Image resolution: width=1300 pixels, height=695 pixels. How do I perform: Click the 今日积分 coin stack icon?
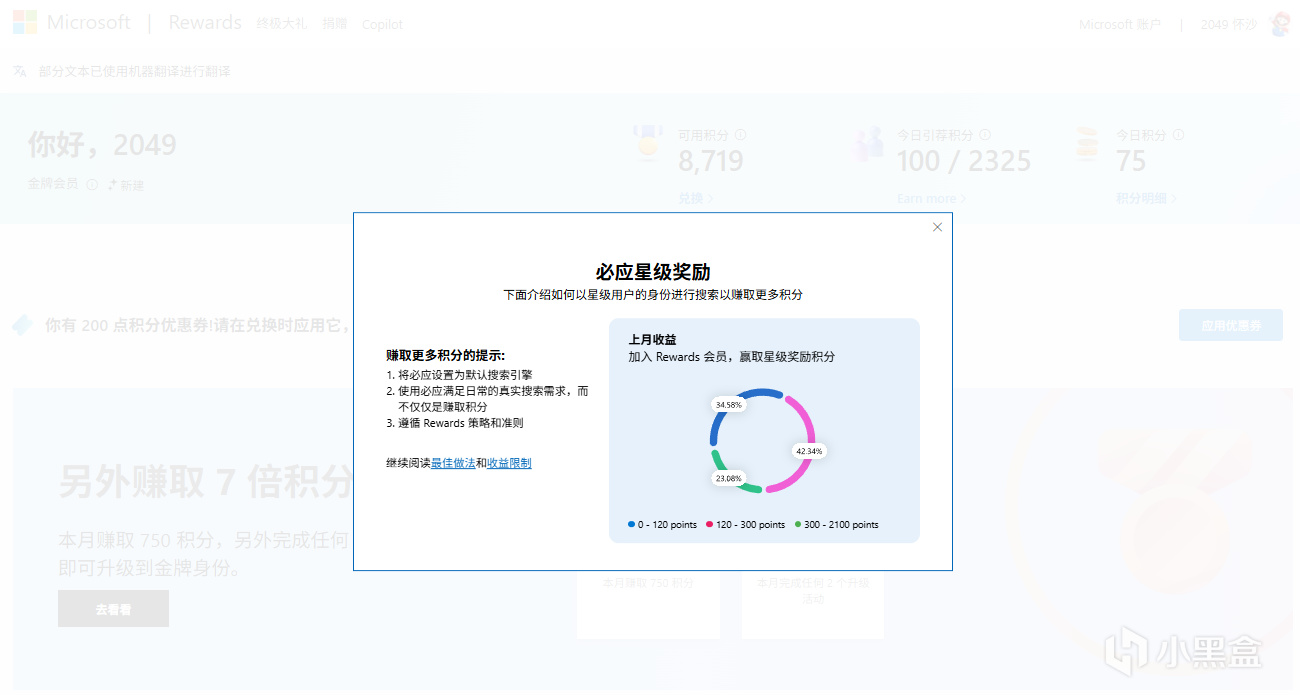click(x=1086, y=144)
